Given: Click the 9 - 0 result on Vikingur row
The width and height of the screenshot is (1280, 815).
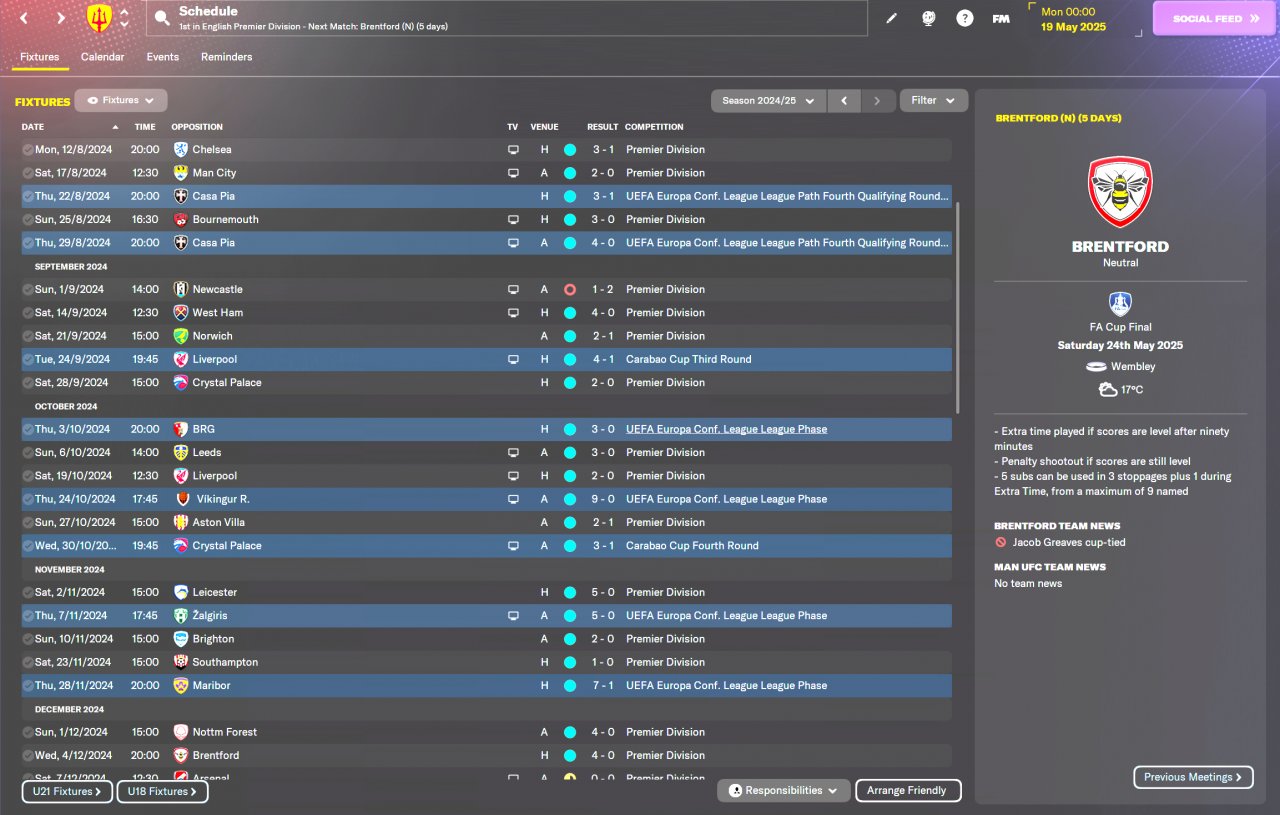Looking at the screenshot, I should 603,499.
